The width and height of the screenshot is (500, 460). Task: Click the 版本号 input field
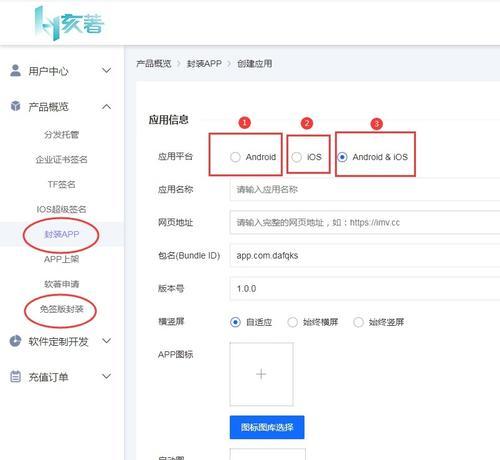click(x=365, y=289)
